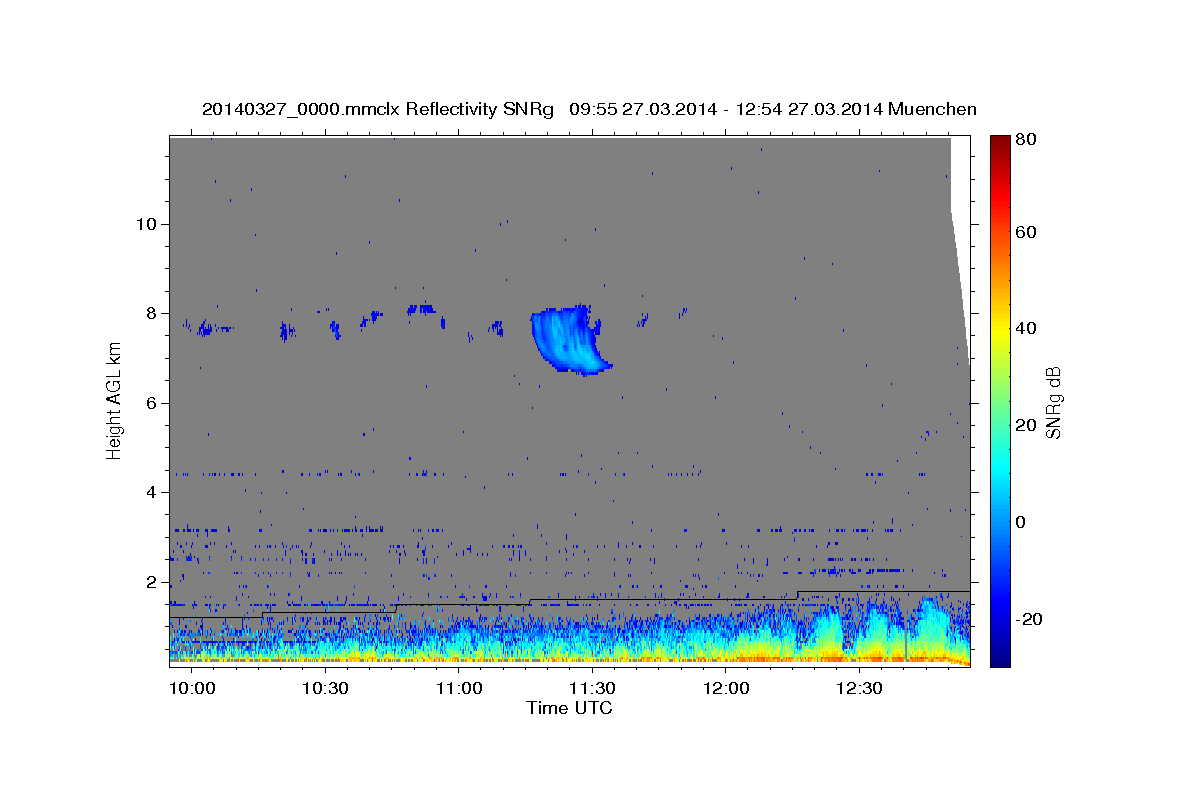This screenshot has height=800, width=1200.
Task: Click the 12:00 time tick label
Action: coord(726,689)
